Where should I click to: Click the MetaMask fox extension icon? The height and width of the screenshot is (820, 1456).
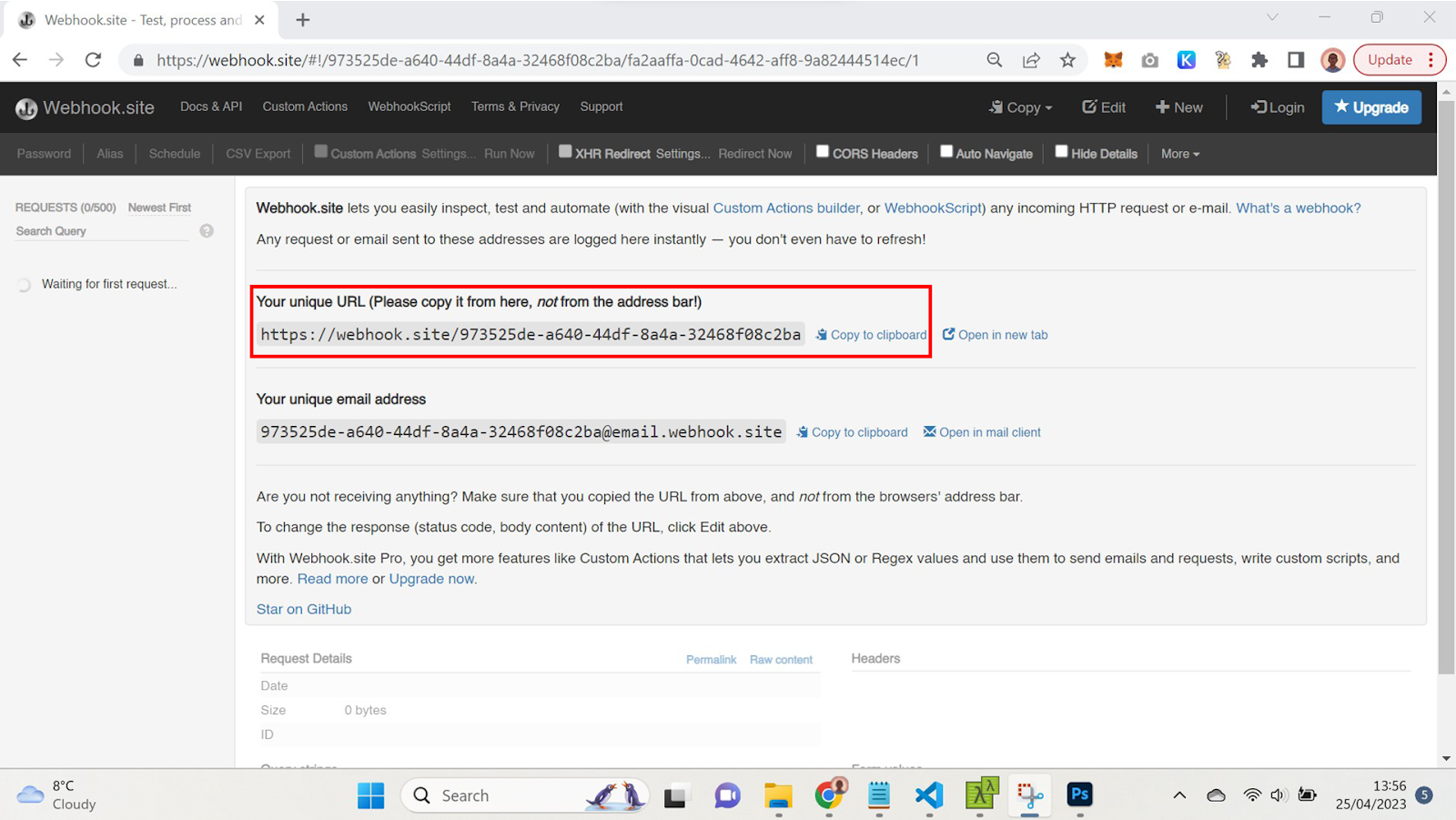coord(1113,60)
